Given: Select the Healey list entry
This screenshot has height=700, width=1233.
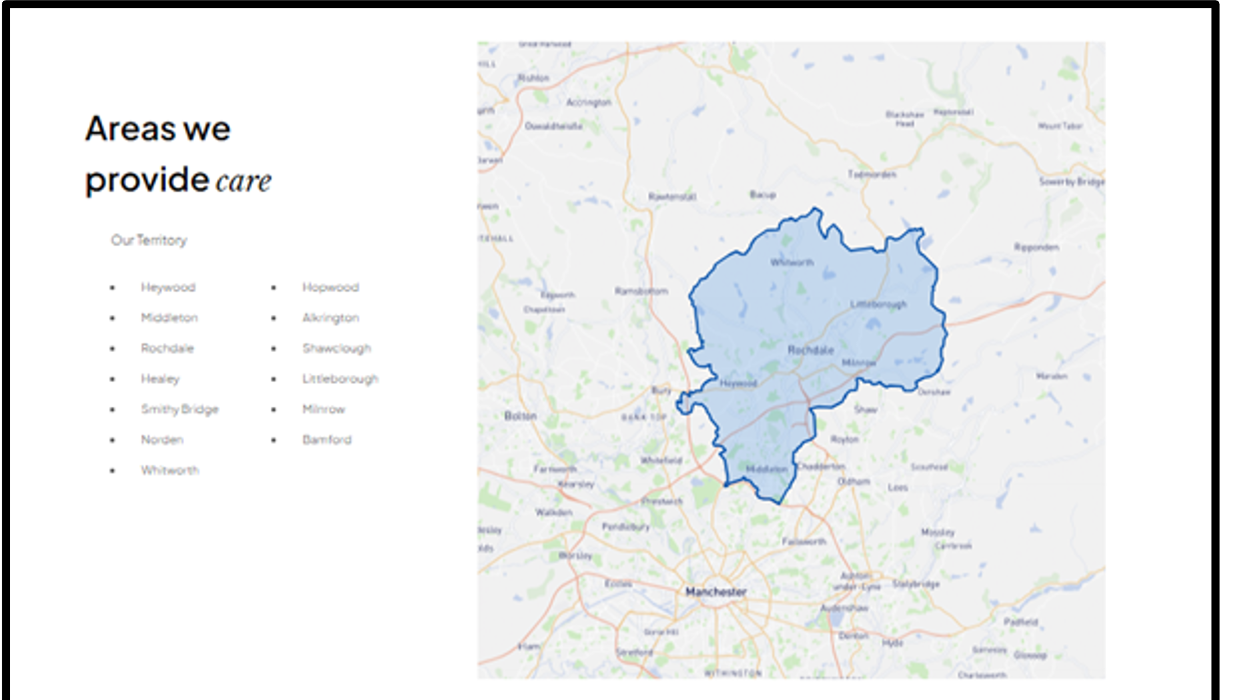Looking at the screenshot, I should click(160, 379).
